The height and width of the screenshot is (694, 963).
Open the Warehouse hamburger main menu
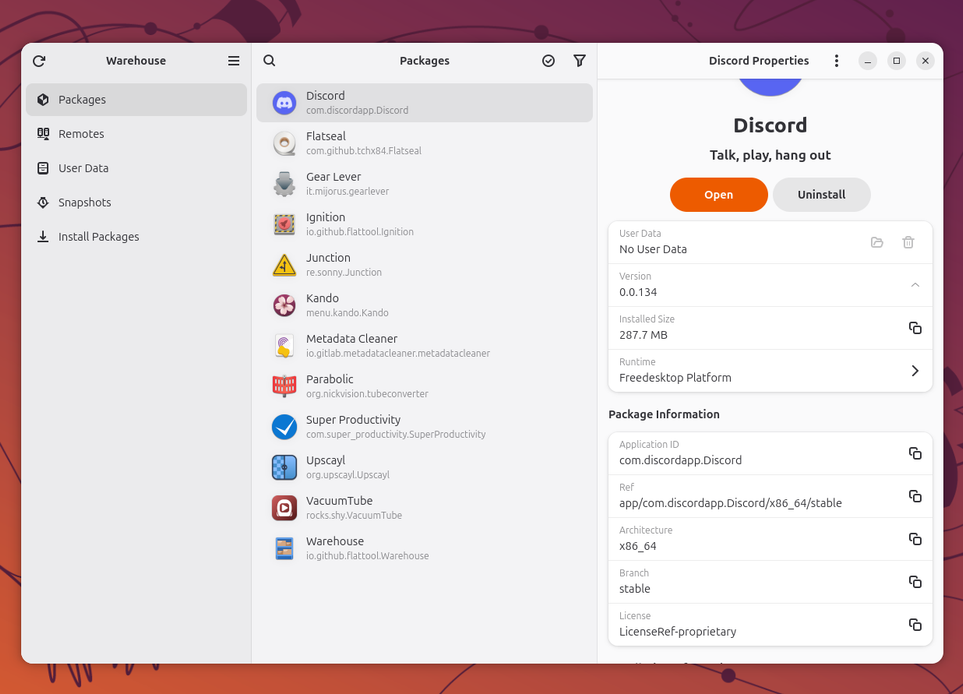coord(233,61)
